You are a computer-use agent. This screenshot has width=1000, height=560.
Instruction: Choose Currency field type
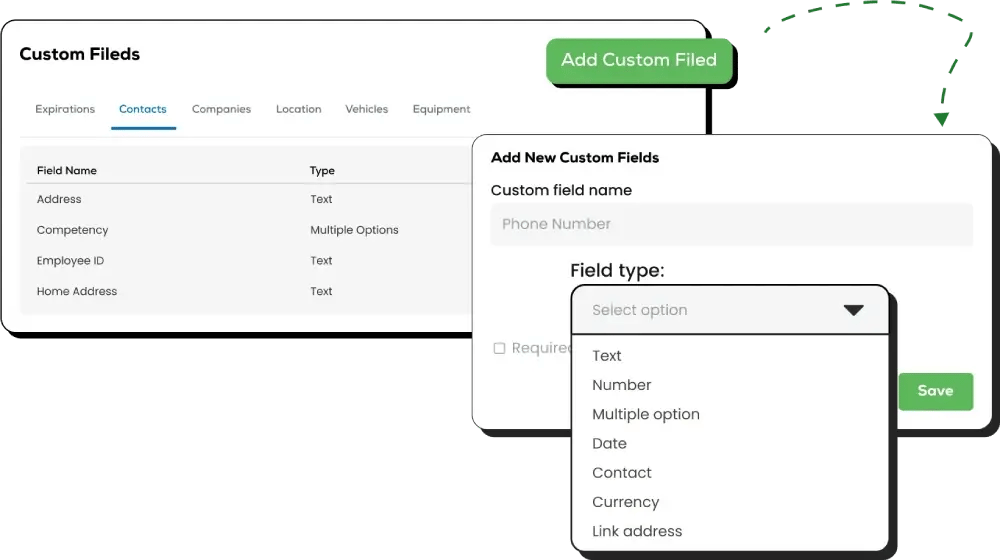click(x=626, y=503)
